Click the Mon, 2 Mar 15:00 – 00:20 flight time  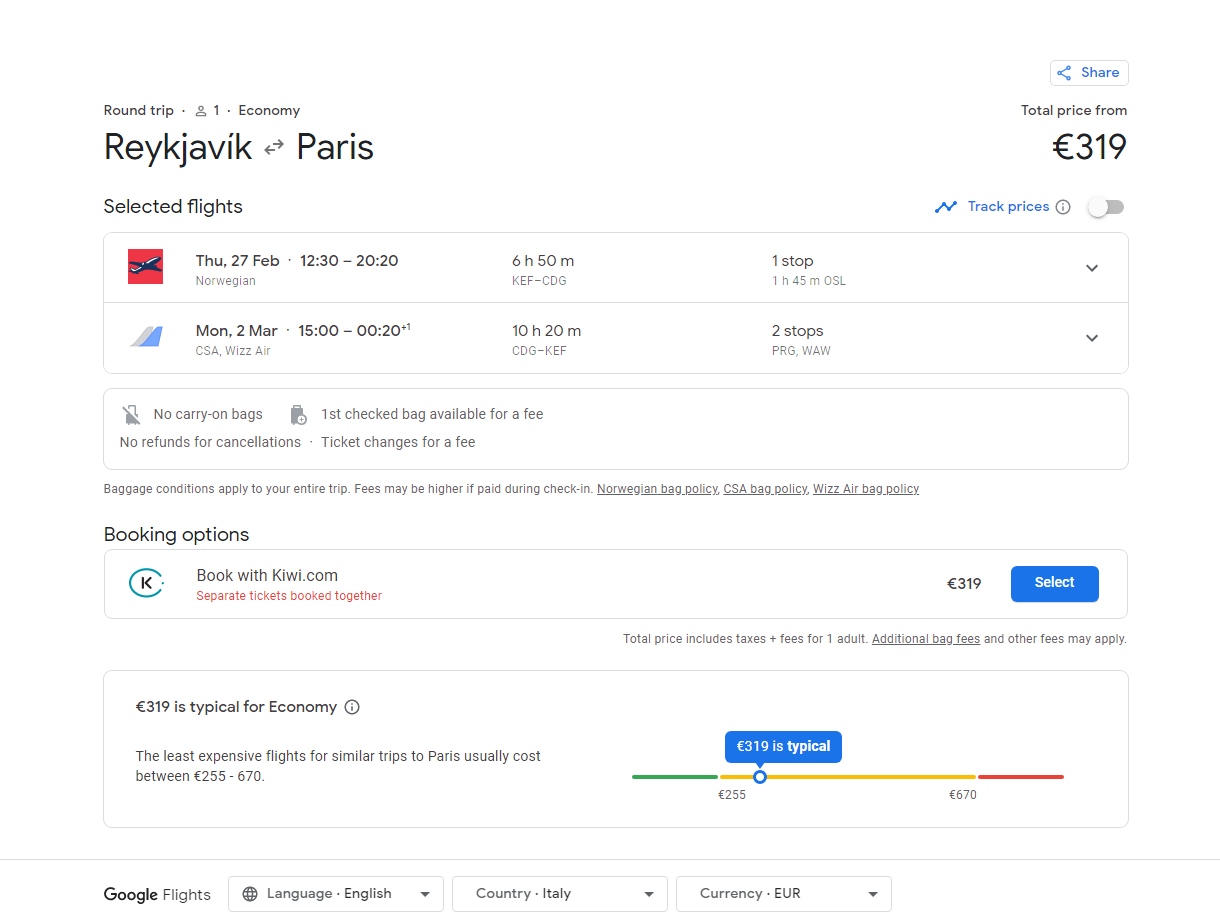[x=303, y=331]
